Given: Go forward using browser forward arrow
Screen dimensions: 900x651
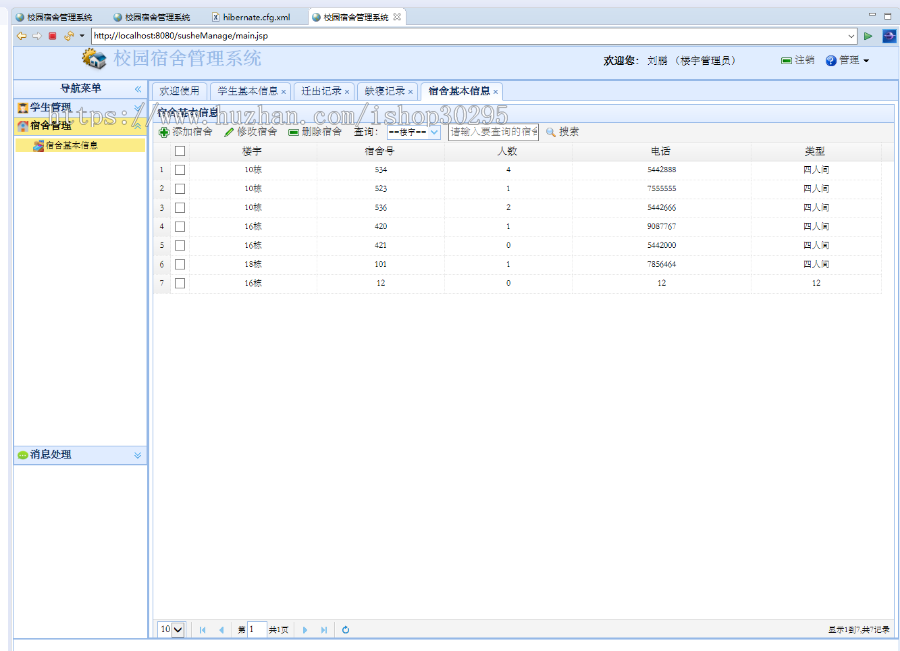Looking at the screenshot, I should (37, 36).
